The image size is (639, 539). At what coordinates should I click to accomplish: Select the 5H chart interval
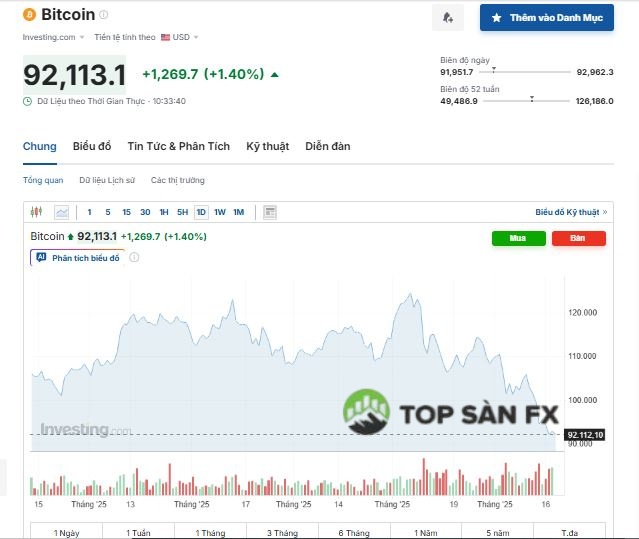click(182, 212)
